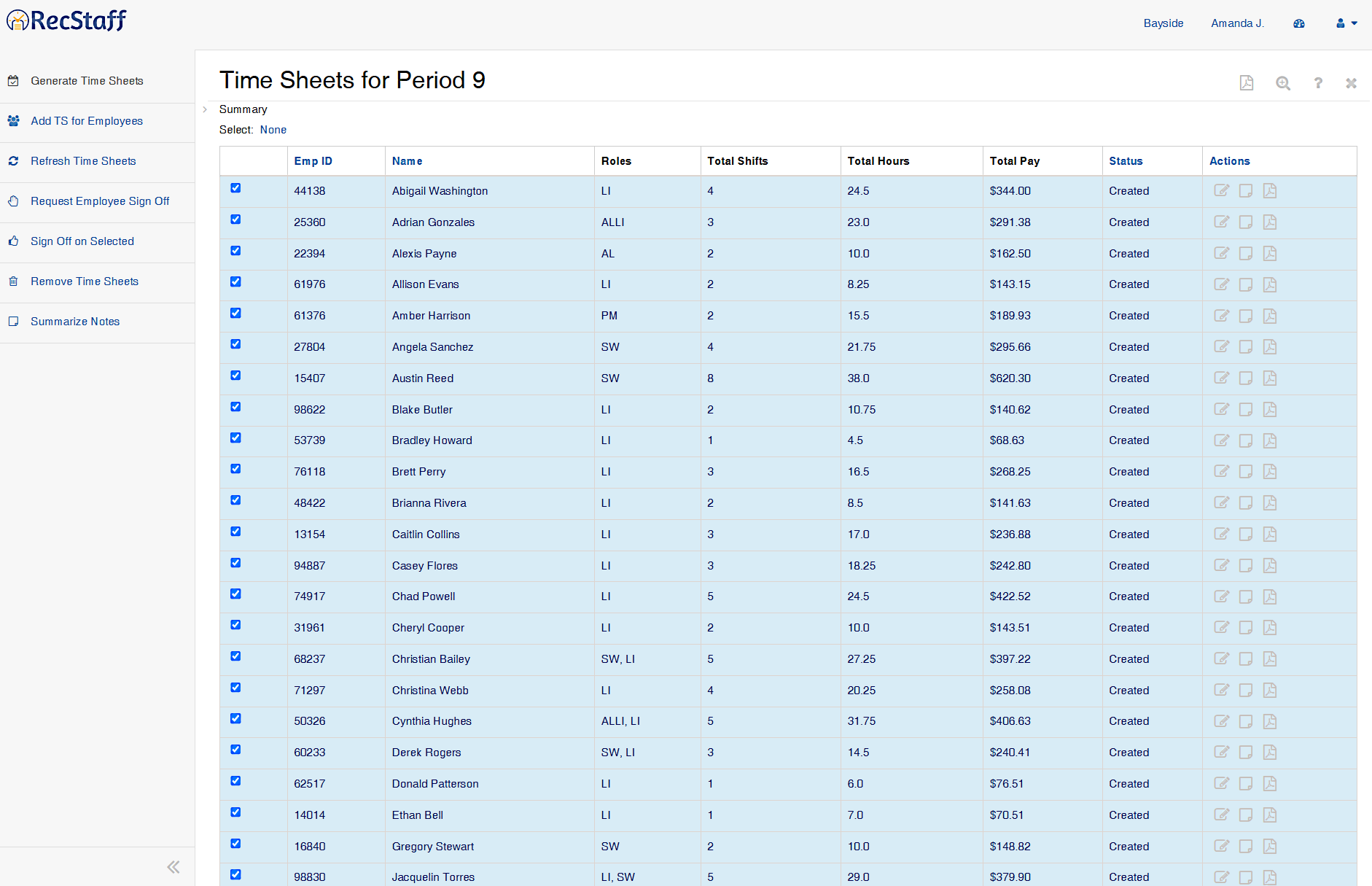Image resolution: width=1372 pixels, height=886 pixels.
Task: Select Add TS for Employees
Action: coord(87,121)
